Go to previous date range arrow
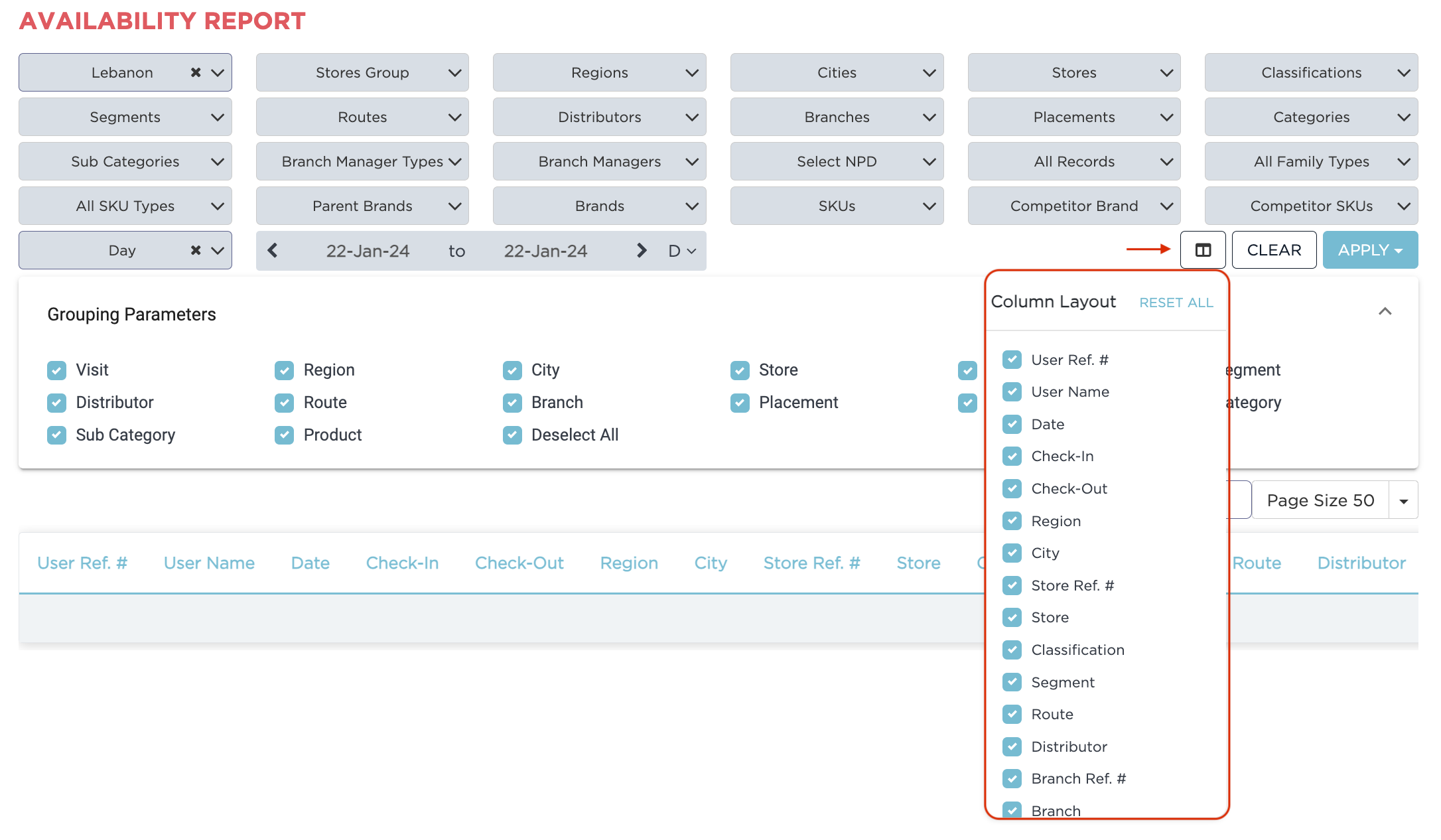 coord(273,250)
